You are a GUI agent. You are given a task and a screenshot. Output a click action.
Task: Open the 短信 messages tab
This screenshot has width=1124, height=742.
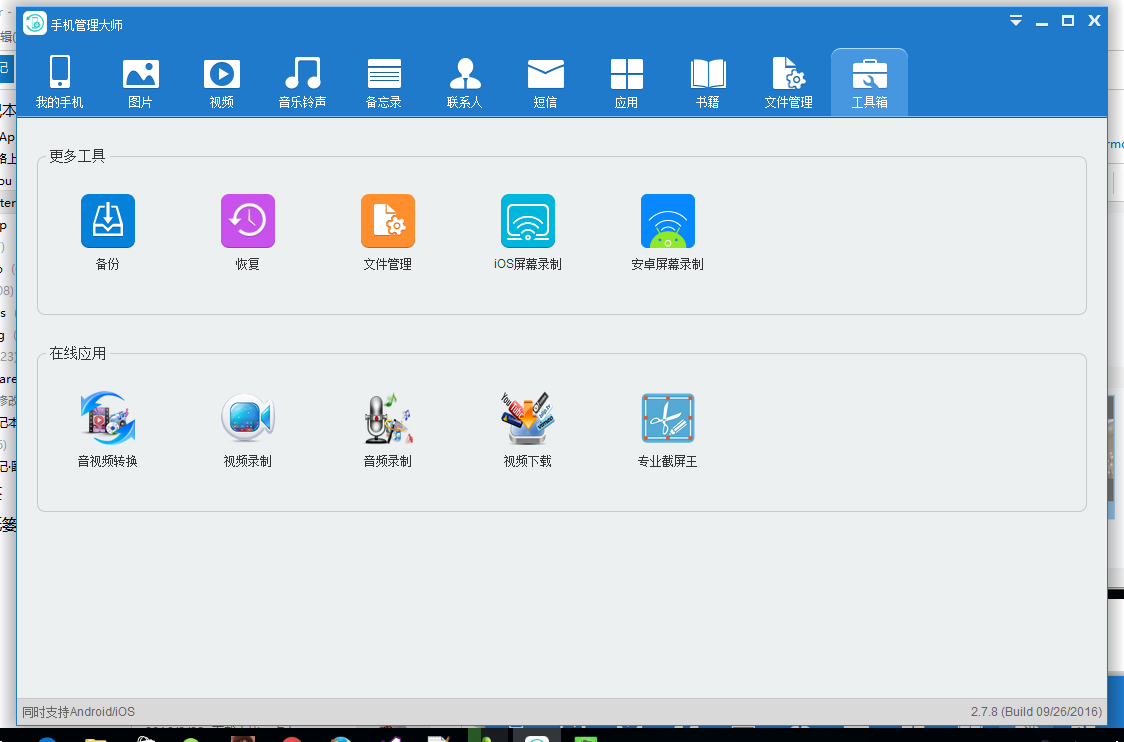click(x=546, y=82)
